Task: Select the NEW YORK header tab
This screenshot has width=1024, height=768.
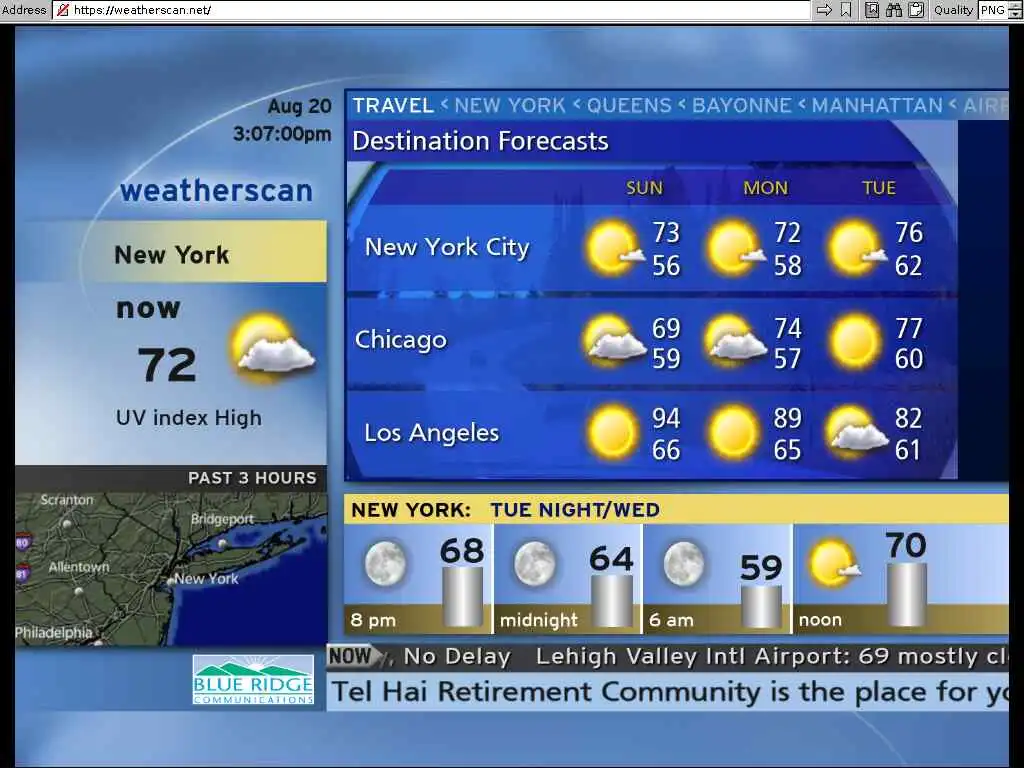Action: (x=510, y=105)
